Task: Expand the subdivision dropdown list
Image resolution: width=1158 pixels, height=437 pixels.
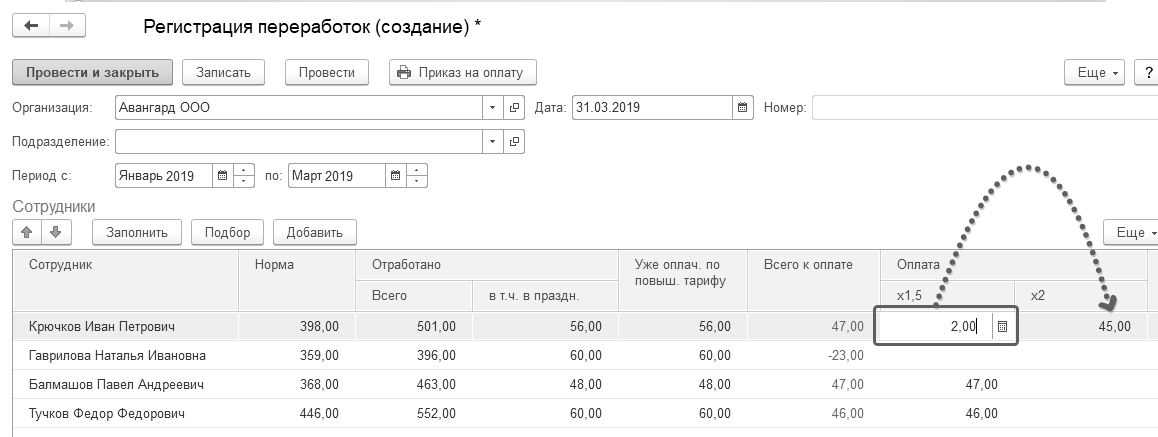Action: pyautogui.click(x=492, y=141)
